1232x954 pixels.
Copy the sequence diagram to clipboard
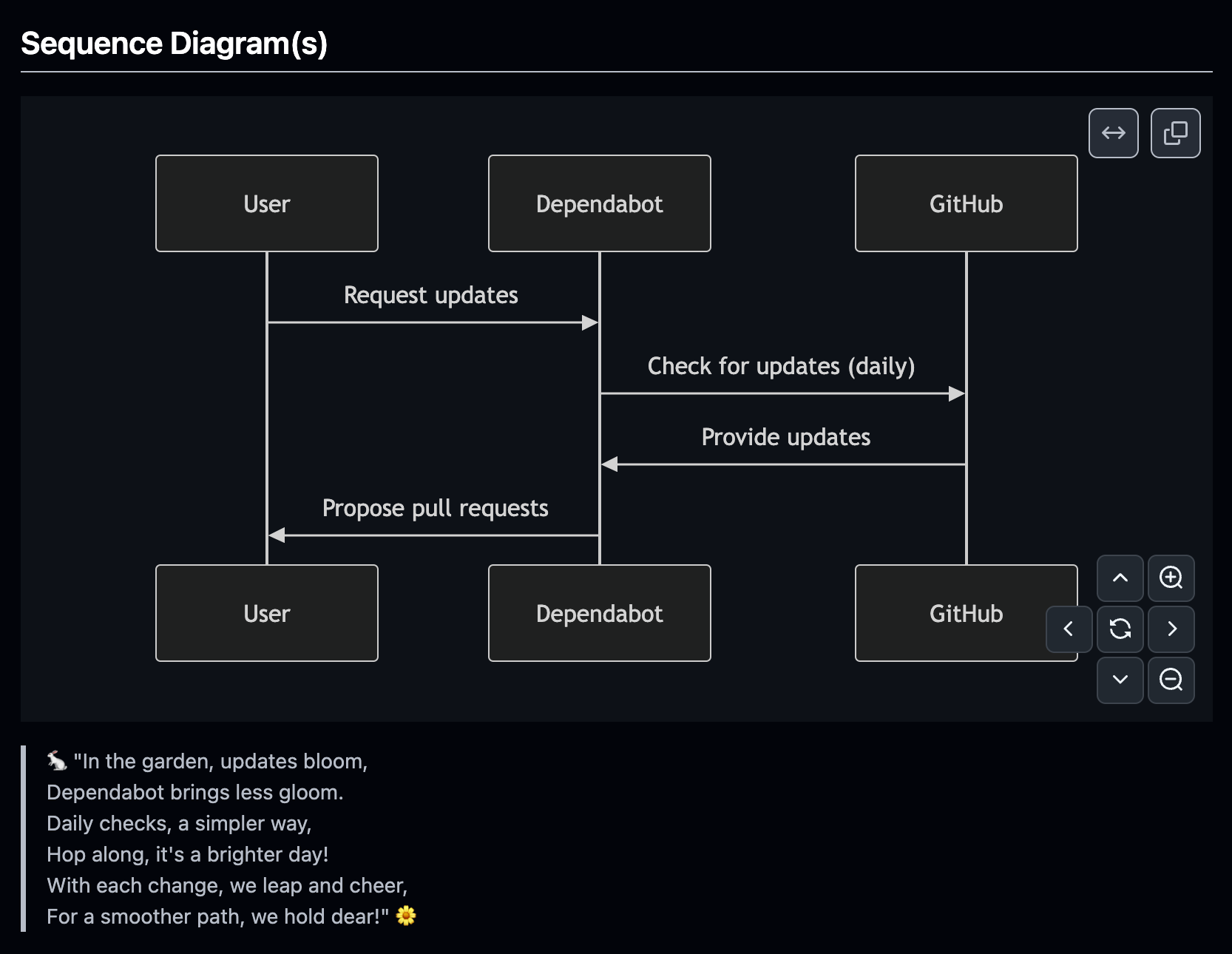click(x=1175, y=133)
